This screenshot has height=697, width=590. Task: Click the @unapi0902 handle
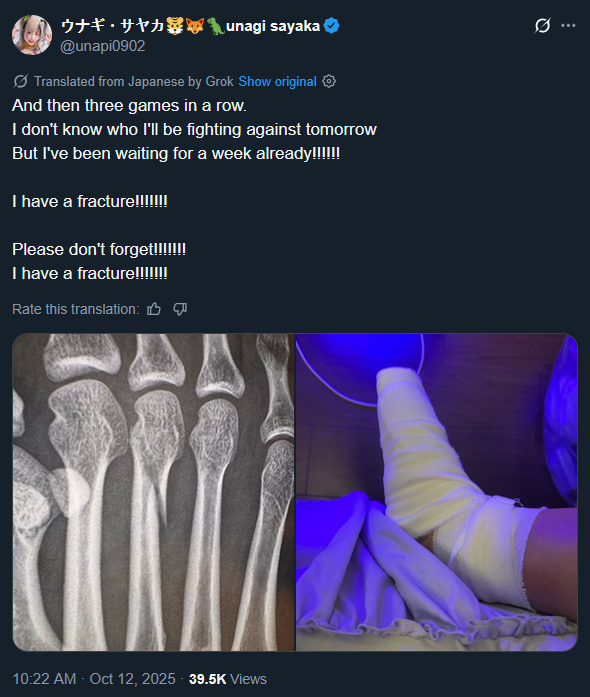(103, 46)
